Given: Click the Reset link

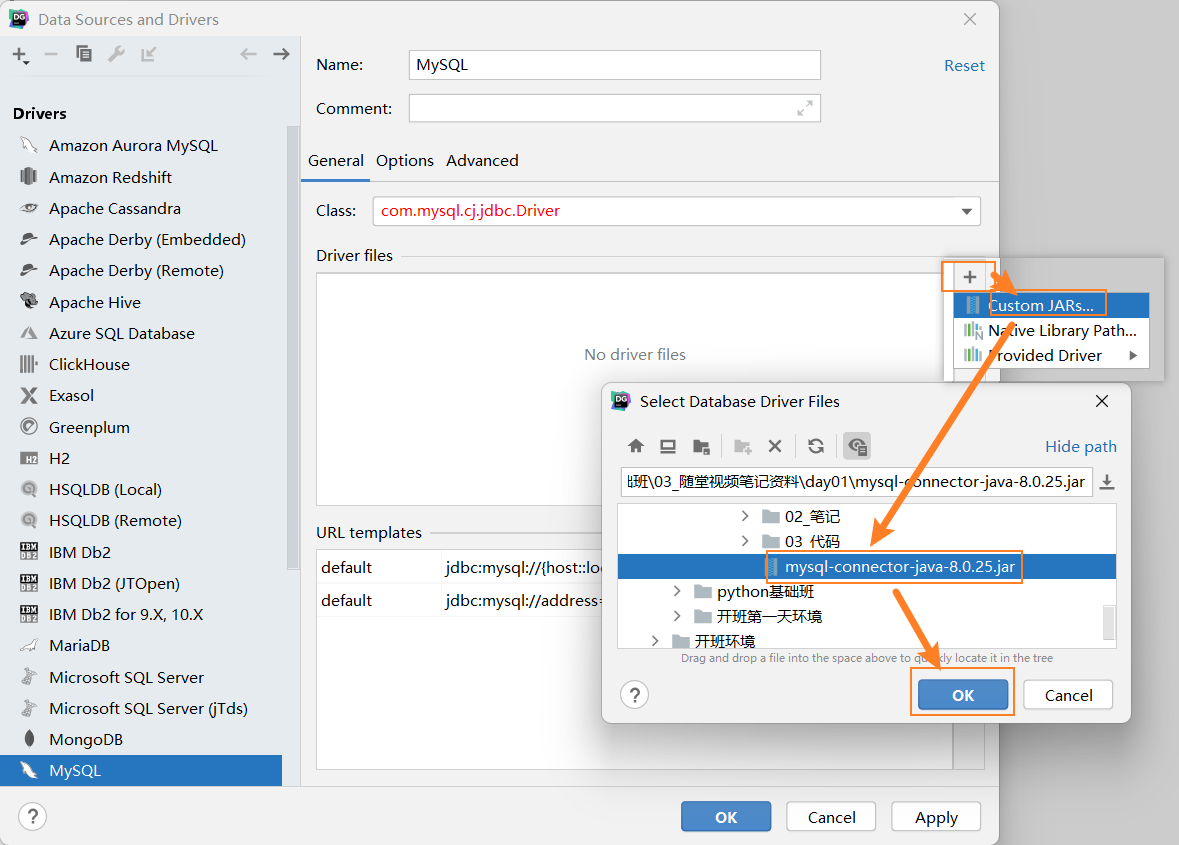Looking at the screenshot, I should pos(964,66).
